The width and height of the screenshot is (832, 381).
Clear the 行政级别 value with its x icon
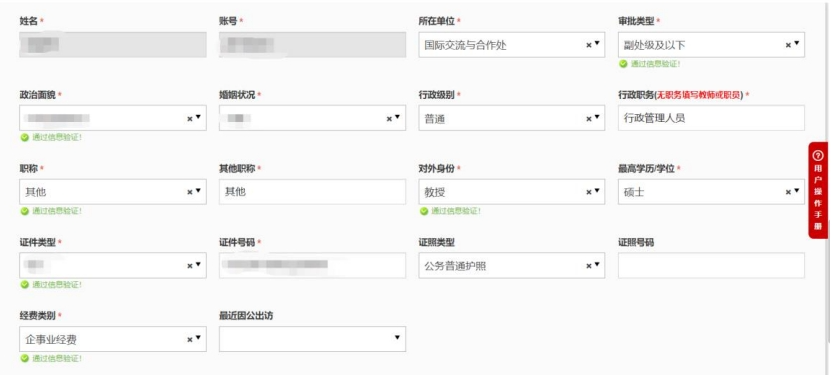tap(588, 119)
